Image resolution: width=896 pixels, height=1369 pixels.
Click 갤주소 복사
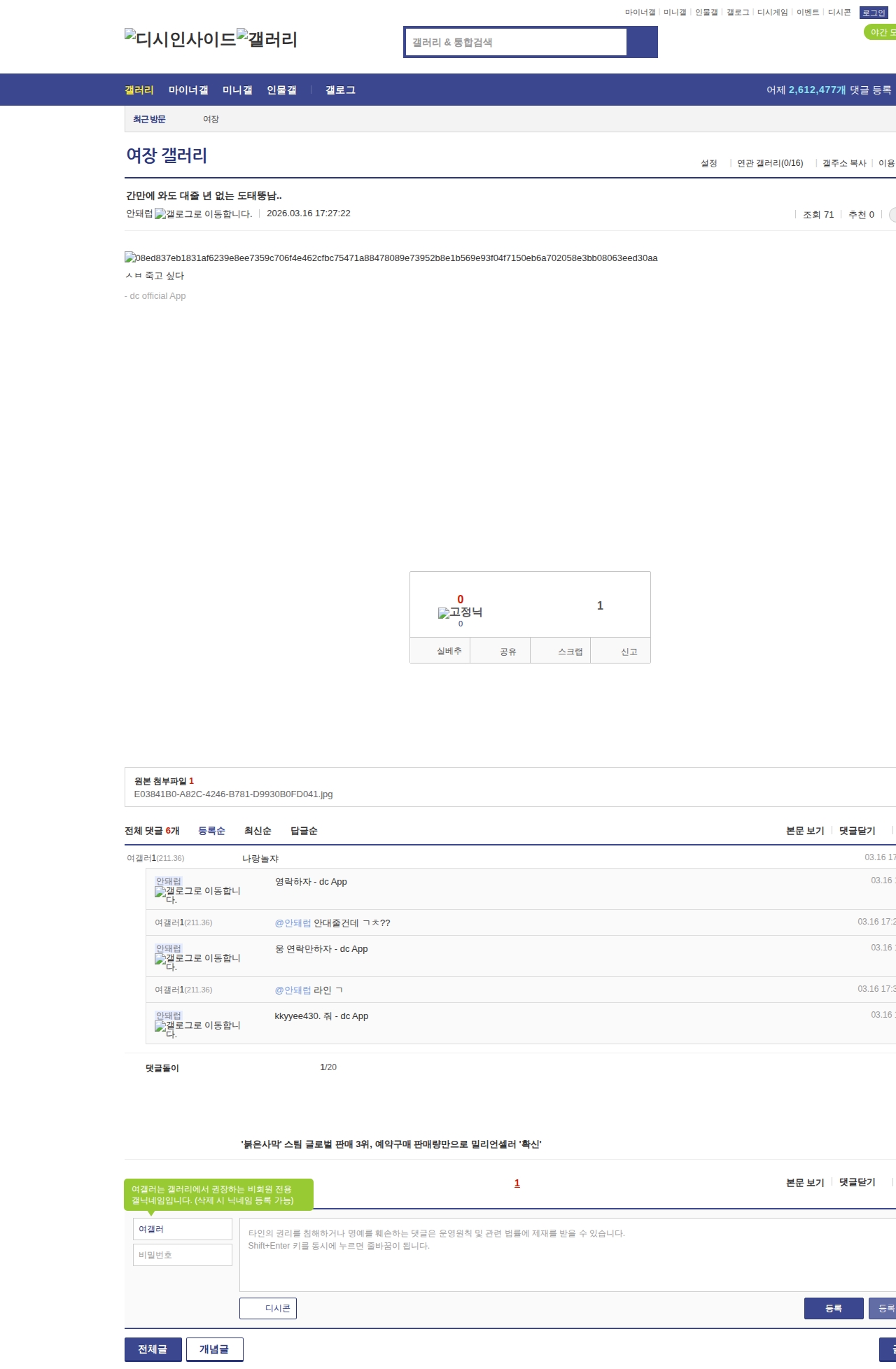844,163
